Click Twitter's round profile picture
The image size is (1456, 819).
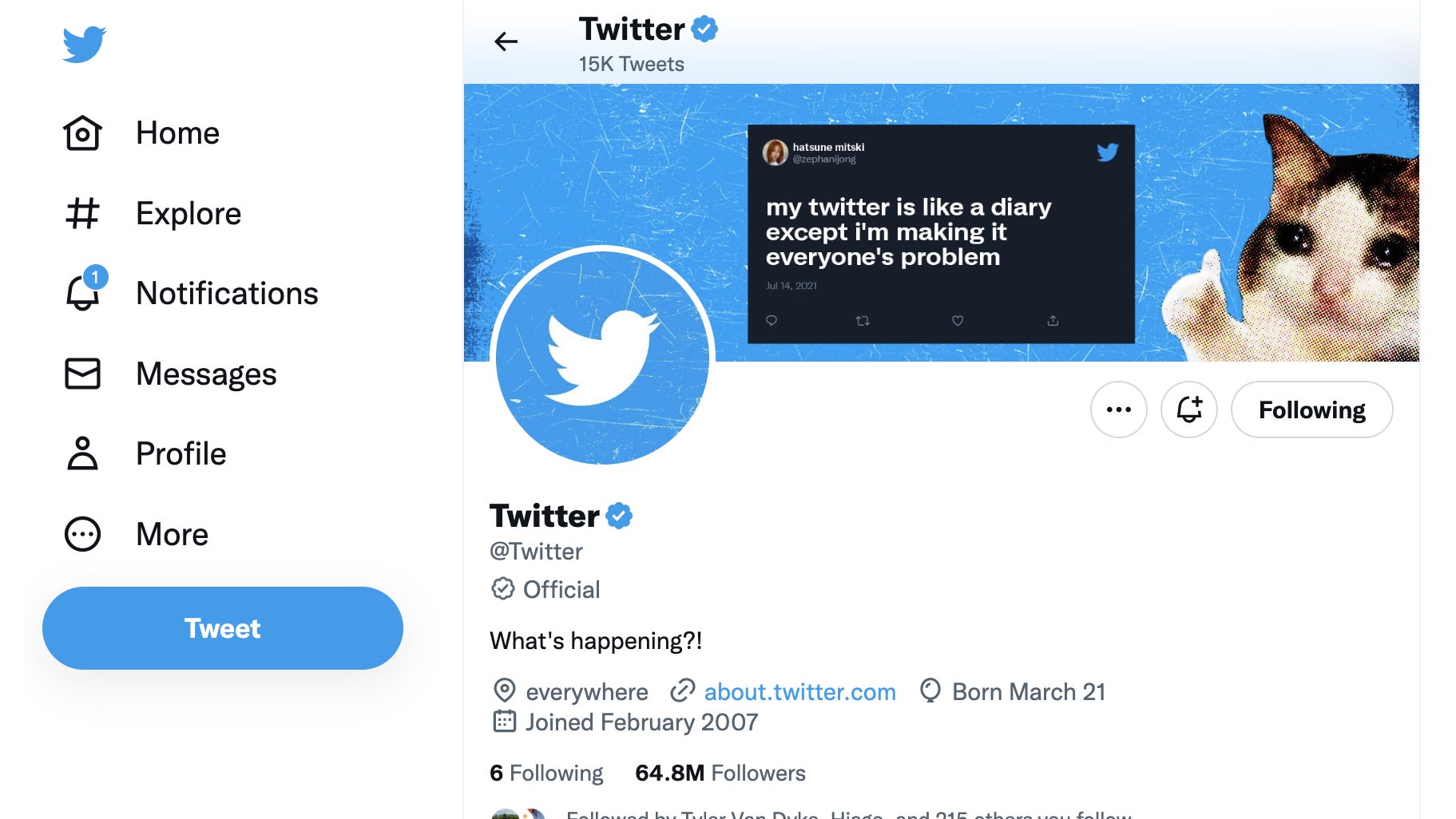pyautogui.click(x=603, y=355)
